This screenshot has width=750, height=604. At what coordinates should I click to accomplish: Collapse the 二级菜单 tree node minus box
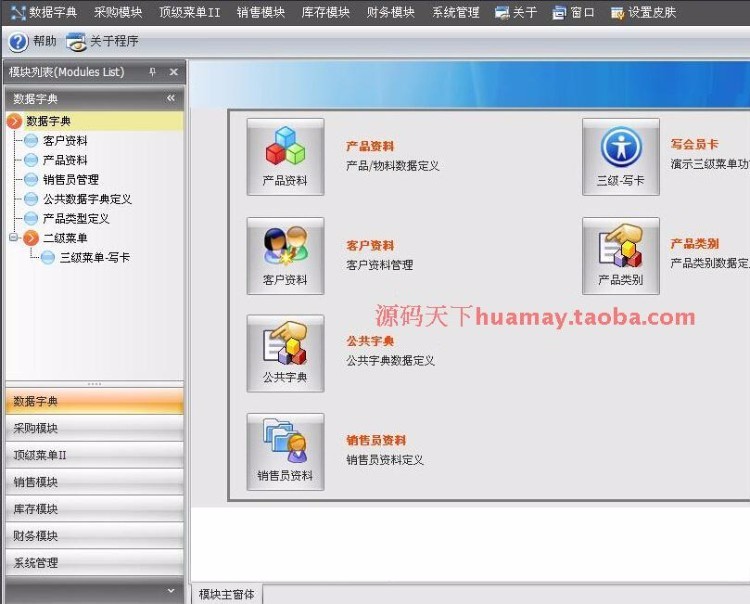point(13,237)
